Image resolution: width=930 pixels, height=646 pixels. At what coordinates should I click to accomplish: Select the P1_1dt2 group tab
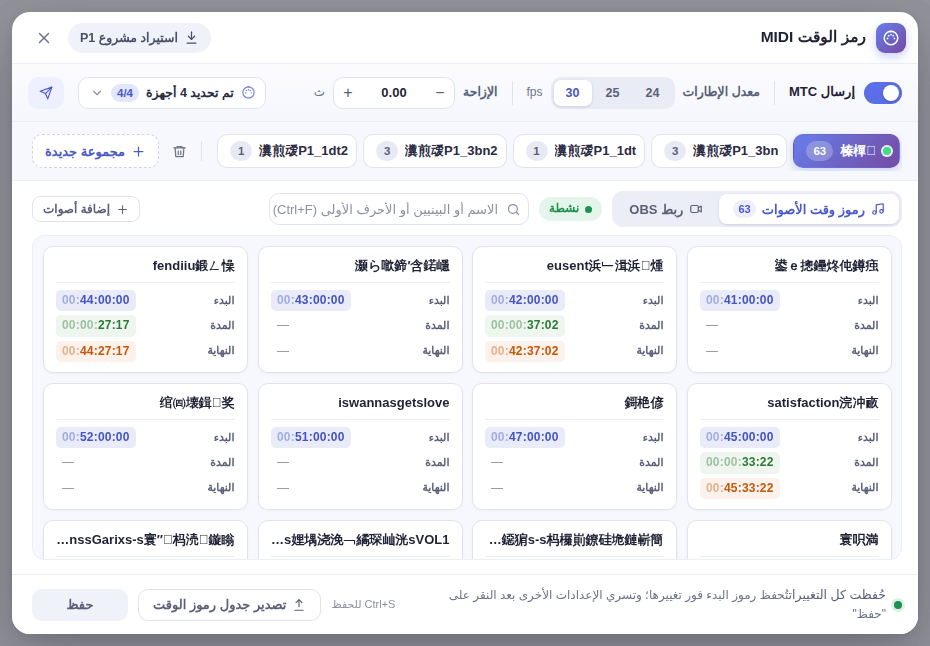pos(287,151)
